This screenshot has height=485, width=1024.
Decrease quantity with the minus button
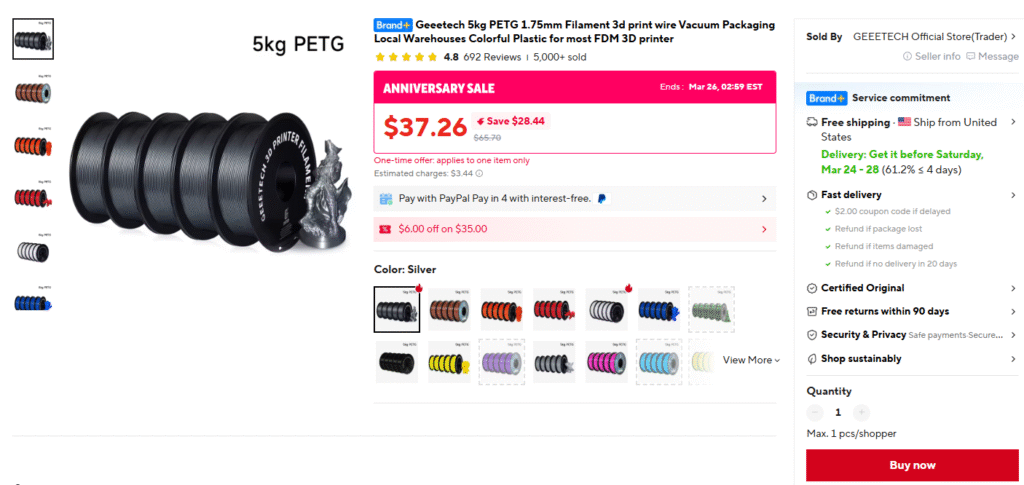[815, 412]
